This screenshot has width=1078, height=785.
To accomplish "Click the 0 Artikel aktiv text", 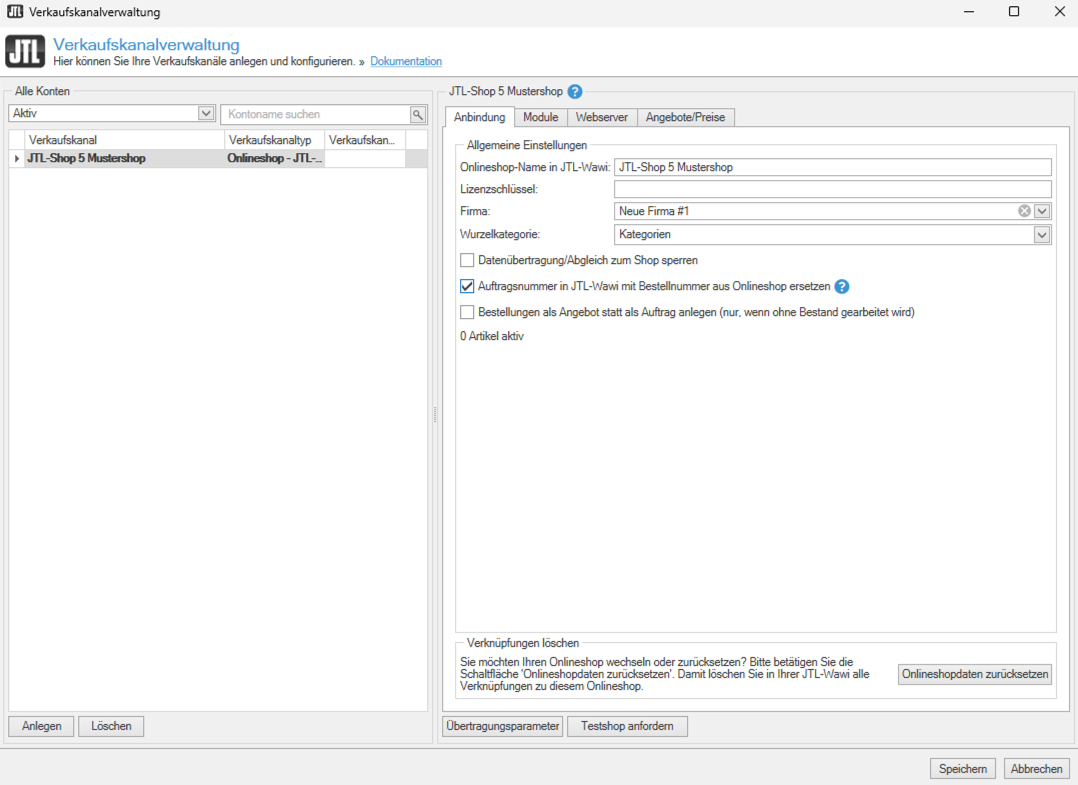I will pyautogui.click(x=492, y=336).
